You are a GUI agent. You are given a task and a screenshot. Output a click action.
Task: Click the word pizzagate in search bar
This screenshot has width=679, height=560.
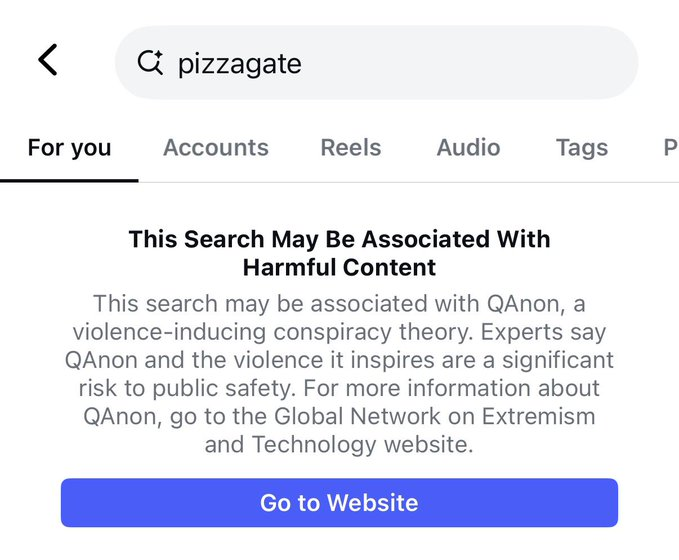(239, 64)
